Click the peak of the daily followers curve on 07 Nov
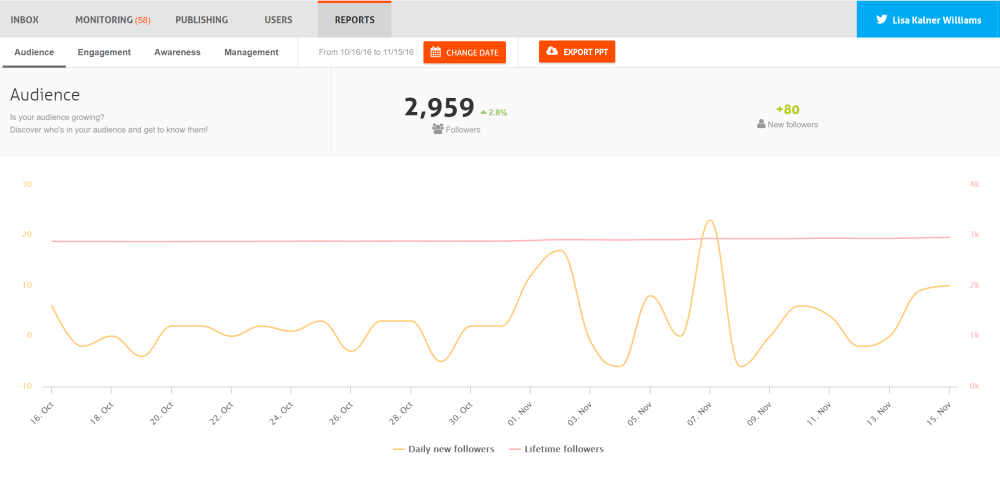Viewport: 1000px width, 494px height. (710, 221)
